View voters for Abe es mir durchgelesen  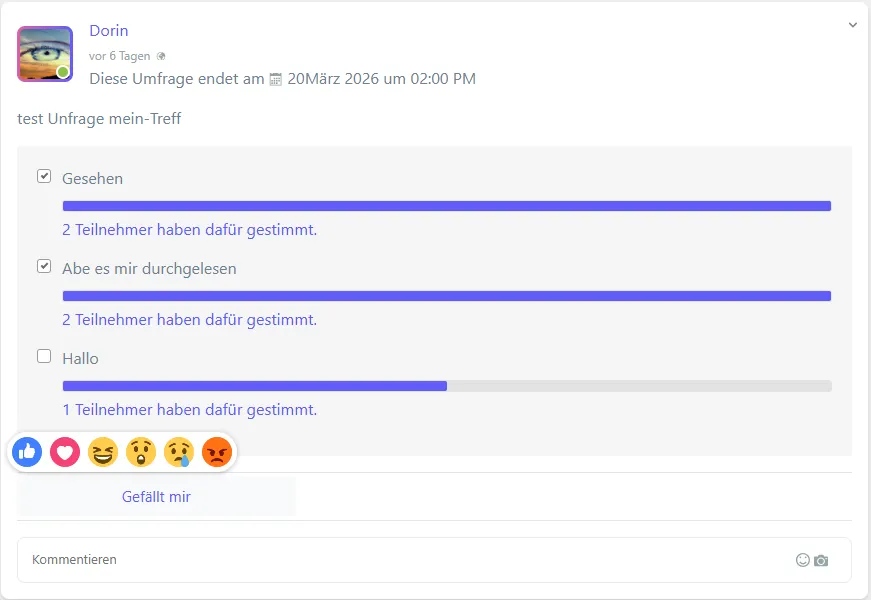click(189, 320)
